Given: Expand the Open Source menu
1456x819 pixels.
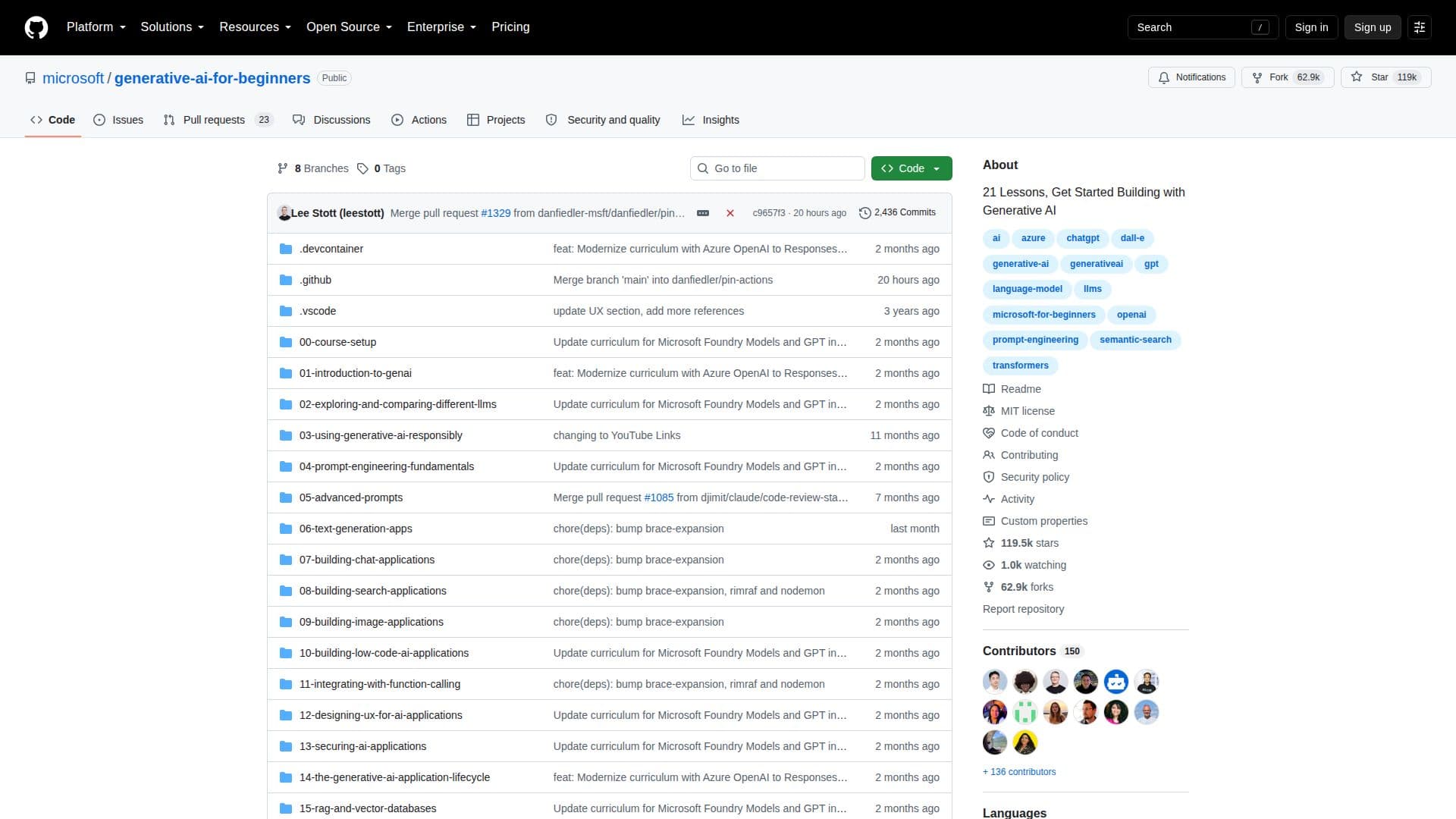Looking at the screenshot, I should (349, 27).
